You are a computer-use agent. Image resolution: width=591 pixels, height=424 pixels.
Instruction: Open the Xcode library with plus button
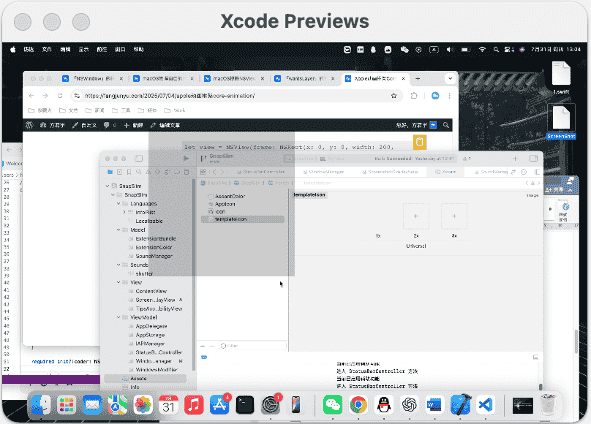click(x=515, y=159)
